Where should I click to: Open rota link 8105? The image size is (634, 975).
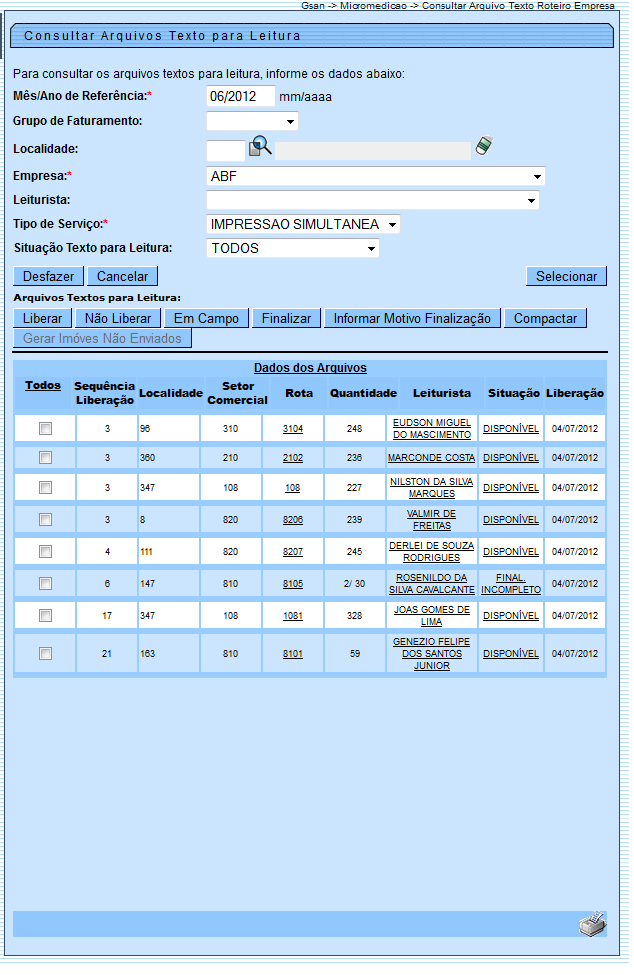[293, 584]
